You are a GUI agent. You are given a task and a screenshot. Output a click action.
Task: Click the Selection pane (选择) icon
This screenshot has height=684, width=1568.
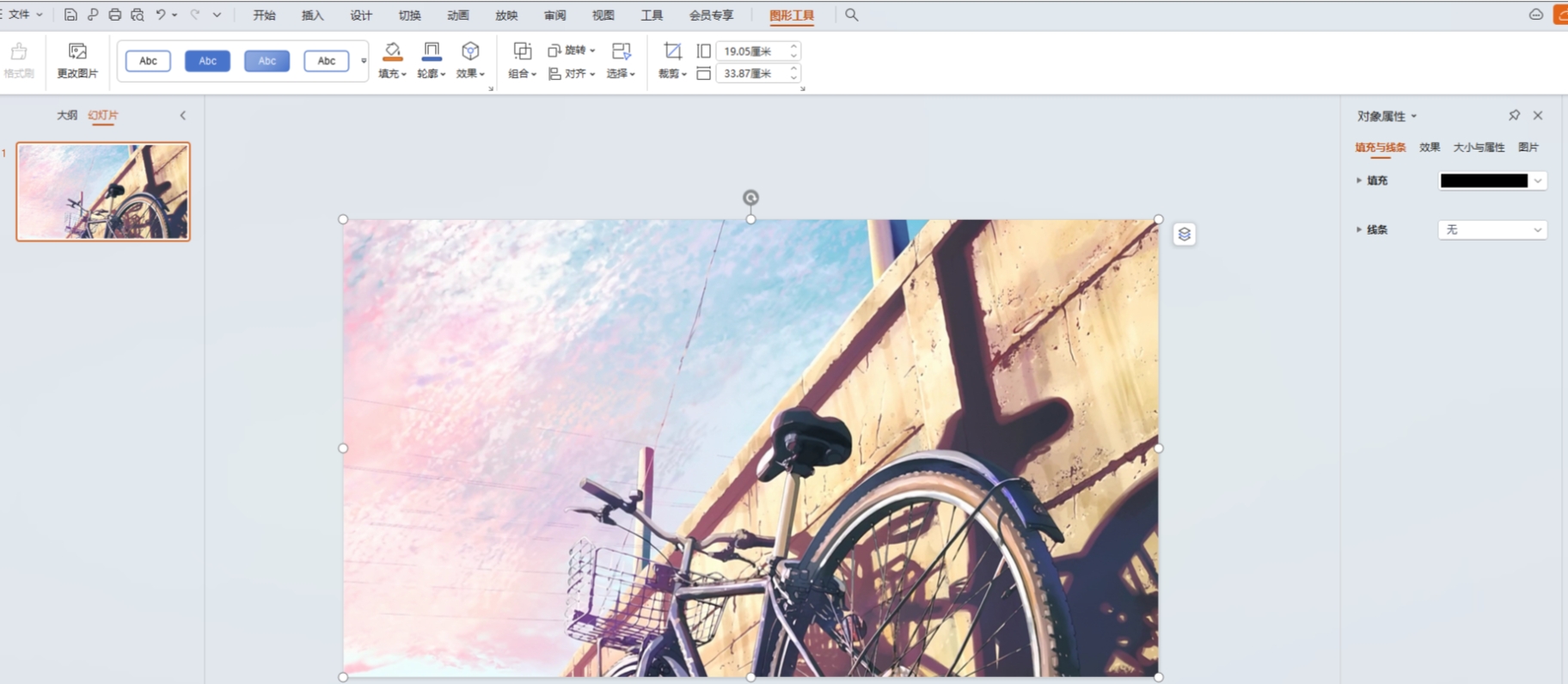[621, 51]
